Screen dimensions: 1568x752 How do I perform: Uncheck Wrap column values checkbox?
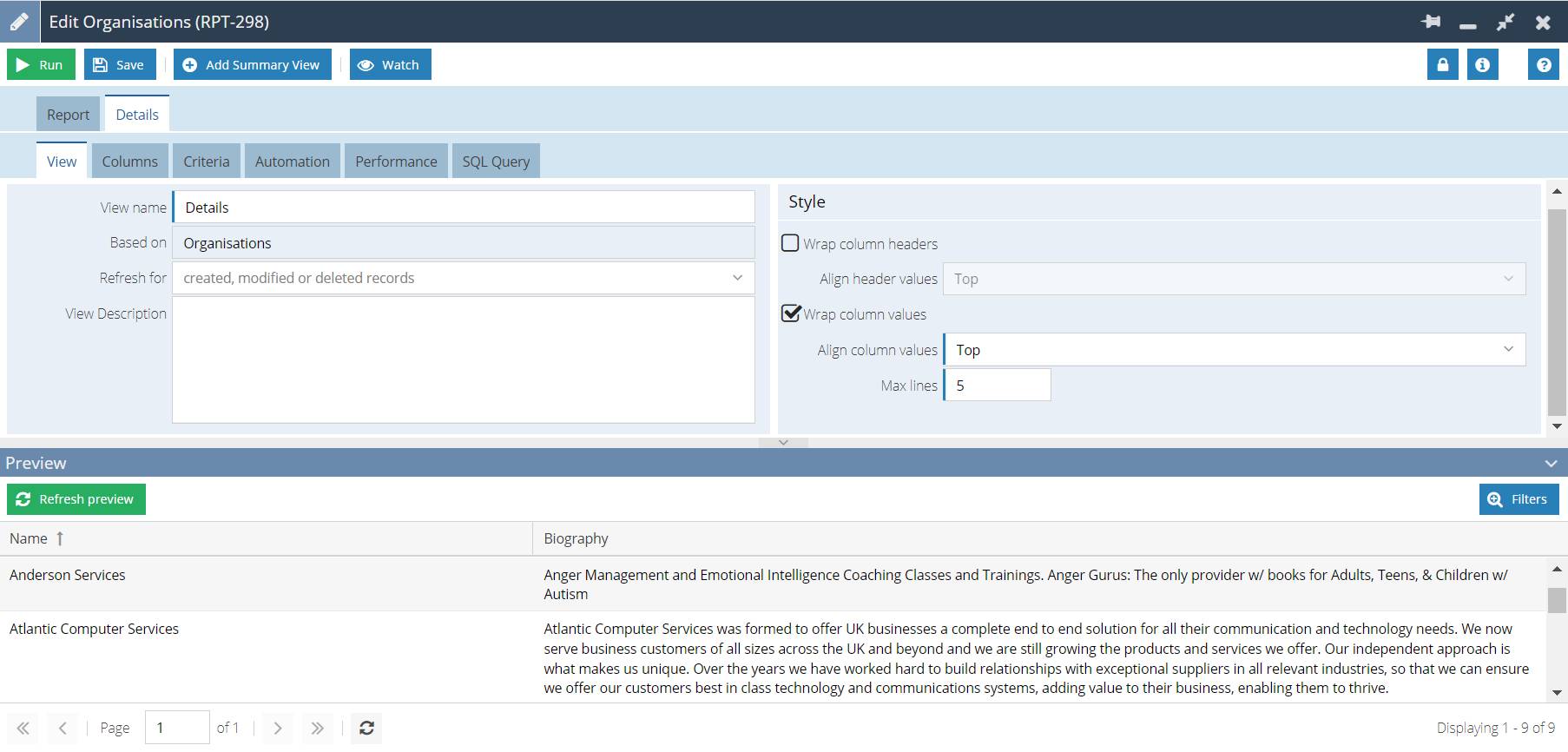coord(790,313)
